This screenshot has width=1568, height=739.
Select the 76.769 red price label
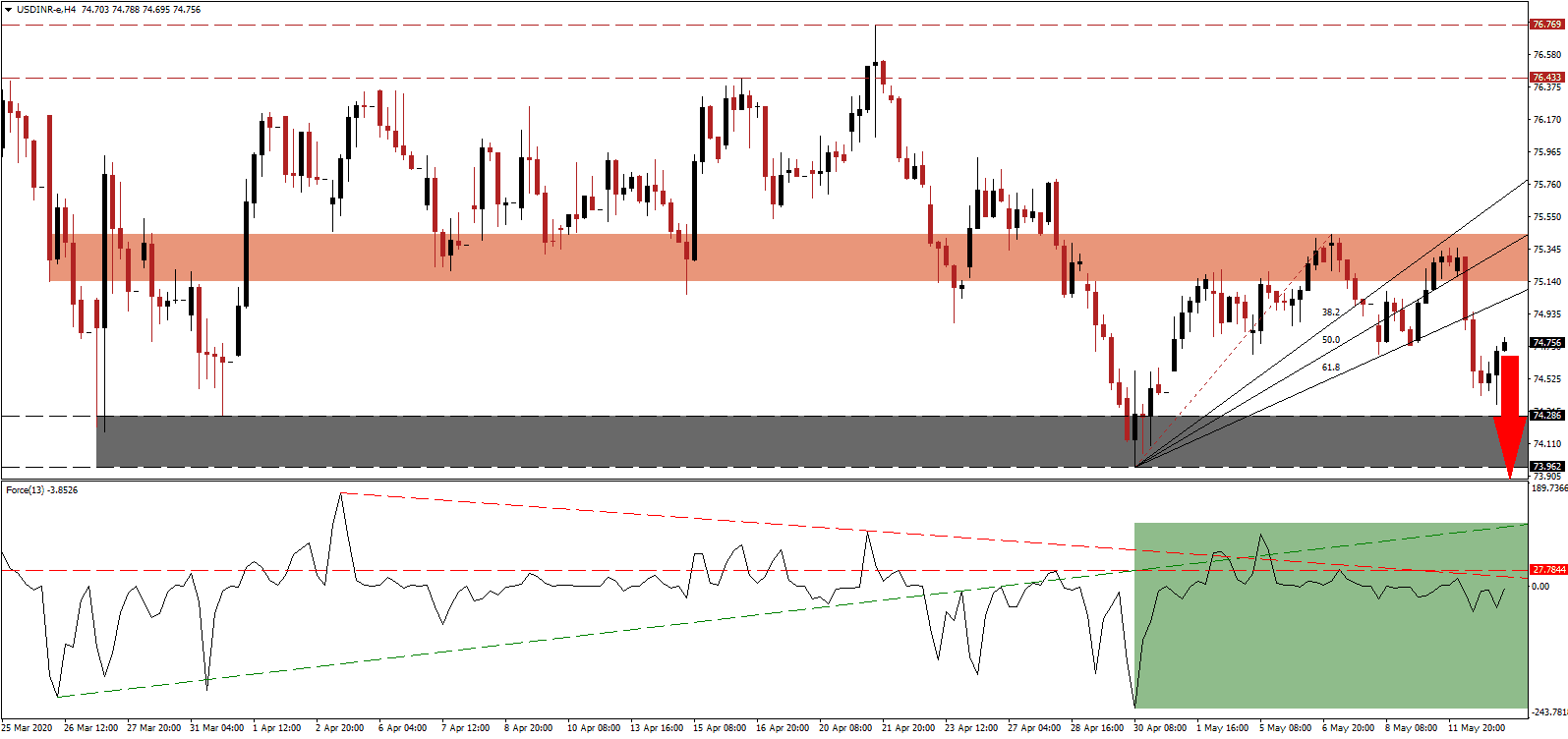(x=1546, y=24)
